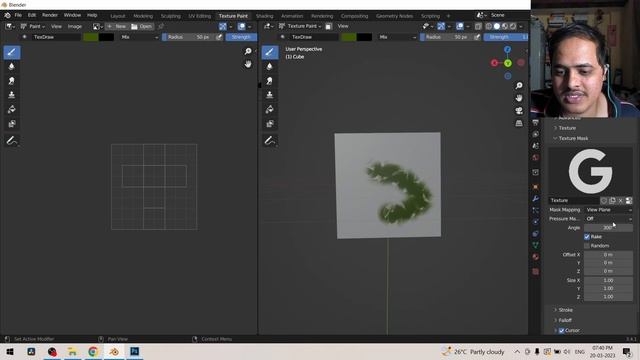The height and width of the screenshot is (360, 640).
Task: Open the Render menu
Action: [50, 15]
